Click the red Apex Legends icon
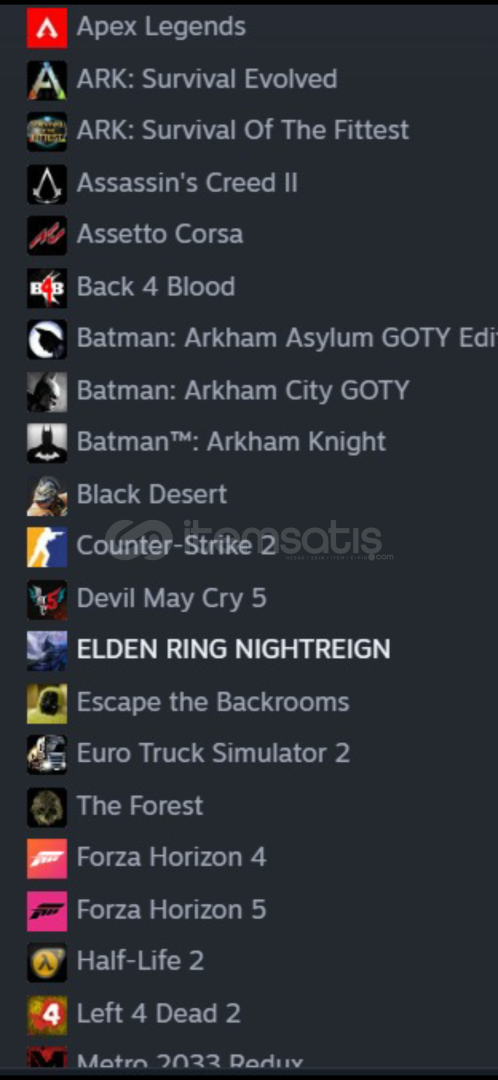This screenshot has width=498, height=1080. (47, 28)
